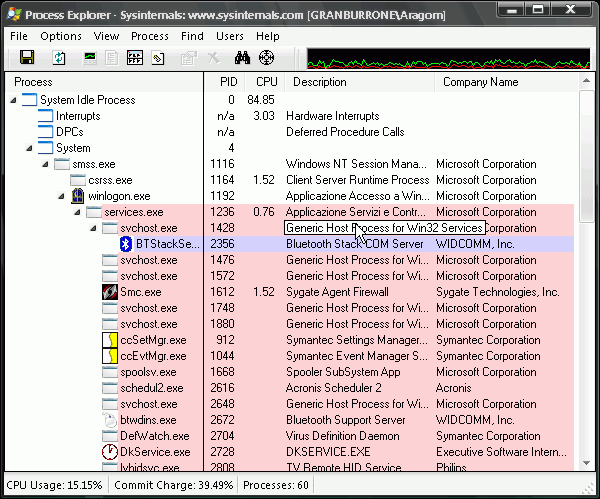Click the Bluetooth icon of BTStackSe
The image size is (600, 499).
tap(126, 244)
